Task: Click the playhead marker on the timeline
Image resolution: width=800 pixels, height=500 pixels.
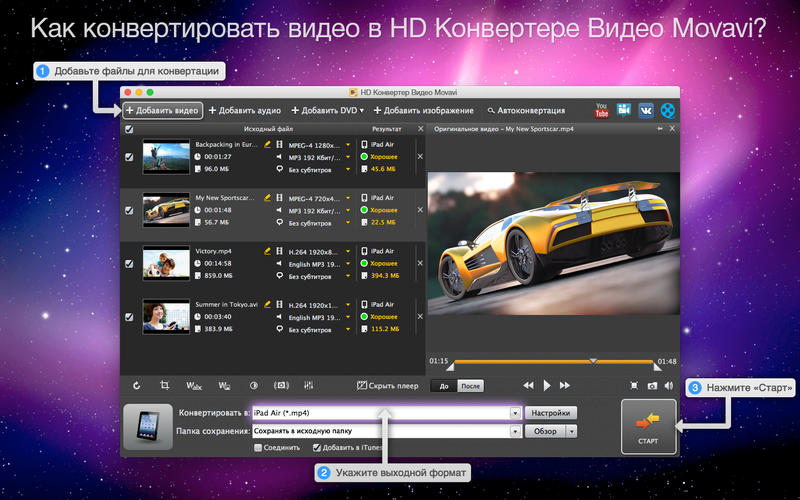Action: click(593, 361)
